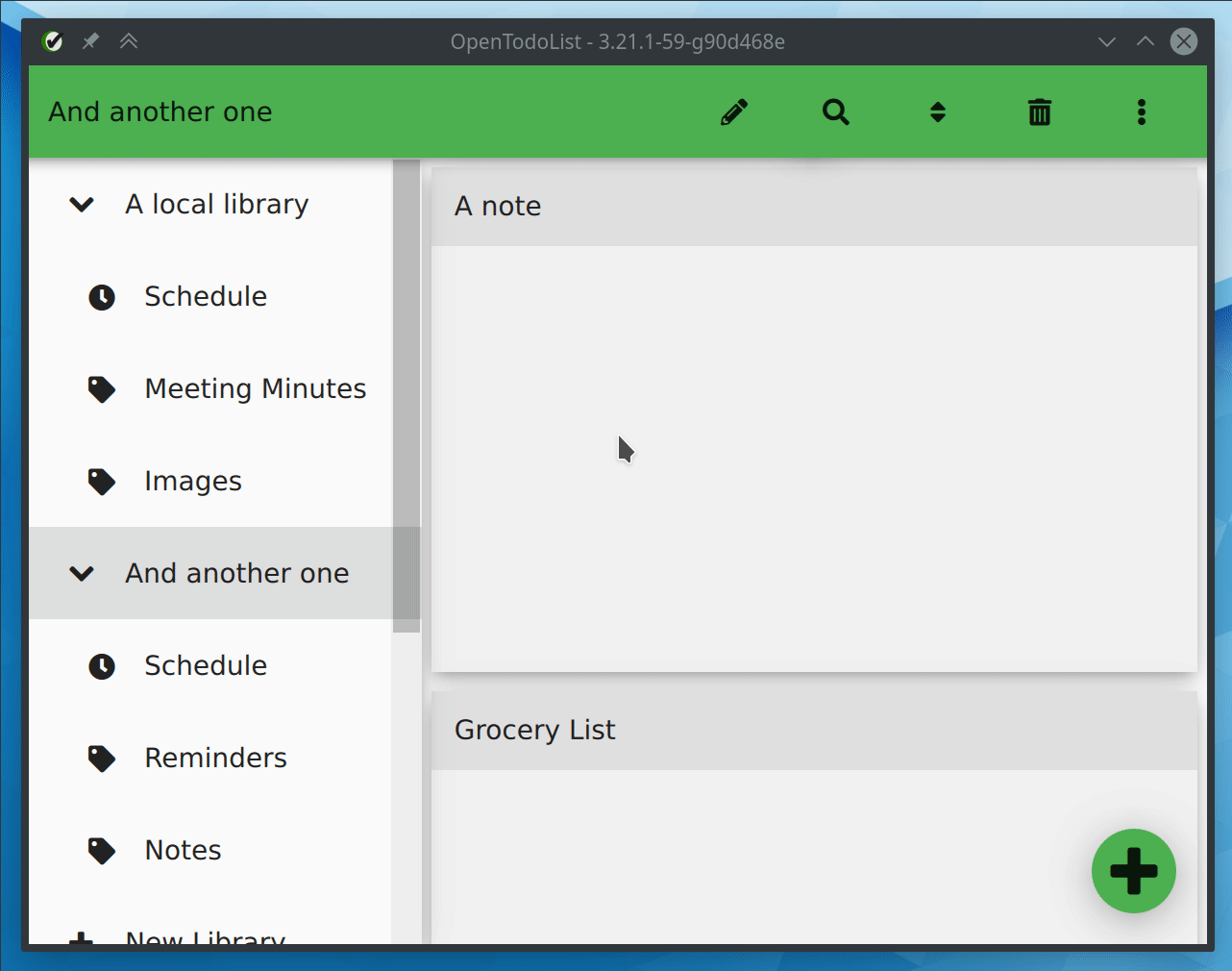Open the A note card
Screen dimensions: 1232x971
pos(814,419)
